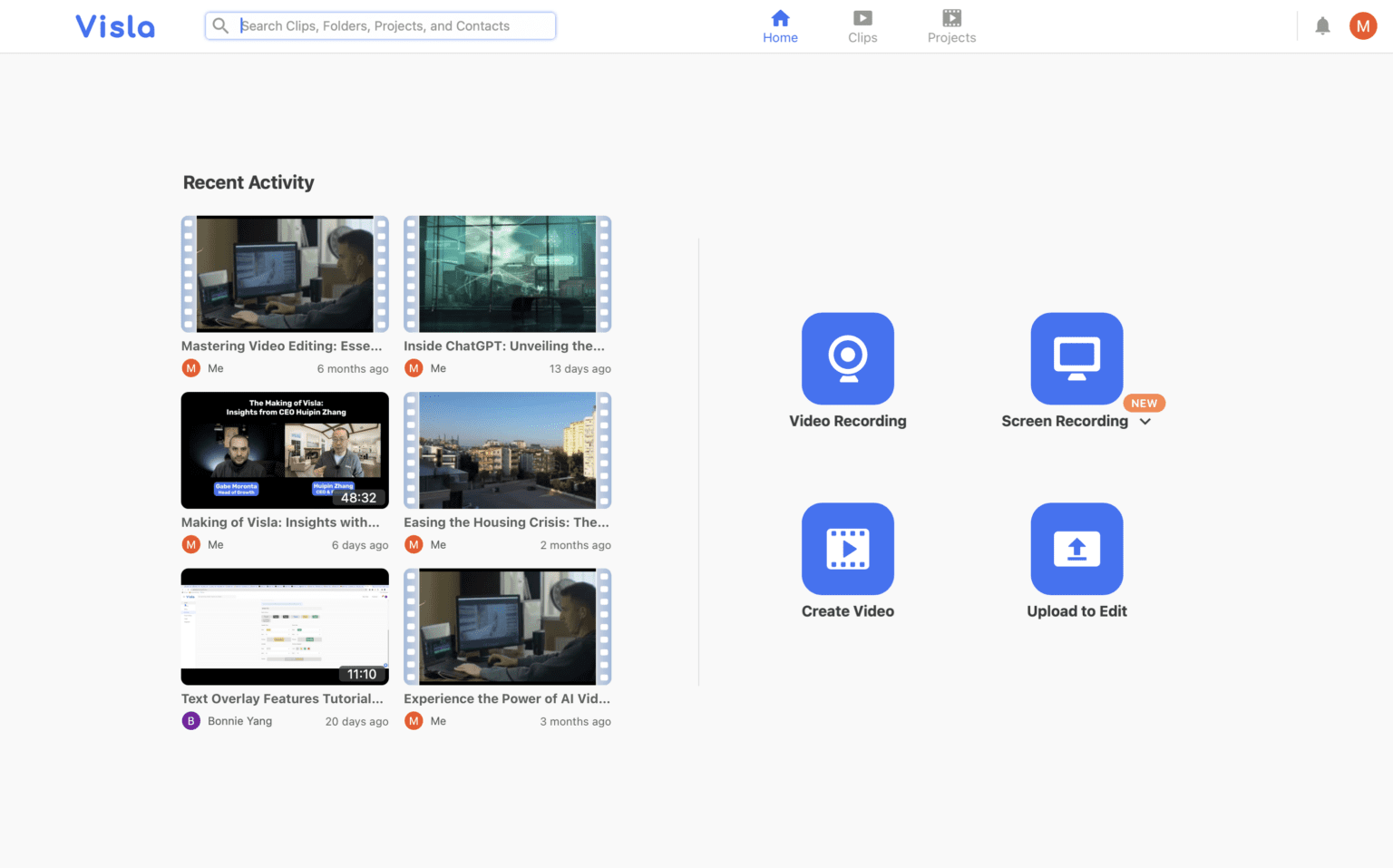
Task: Open Text Overlay Features Tutorial video
Action: (284, 626)
